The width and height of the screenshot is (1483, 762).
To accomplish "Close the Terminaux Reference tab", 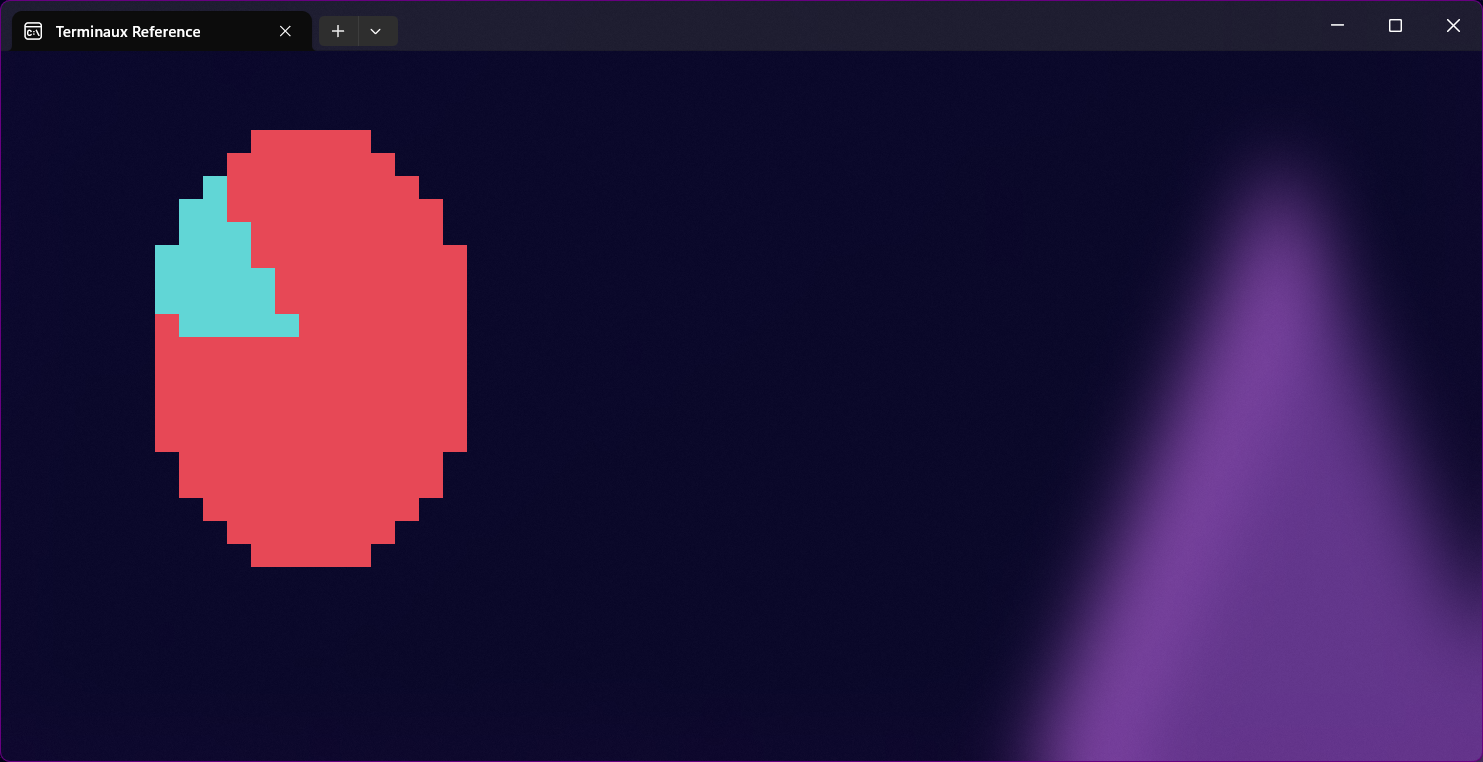I will click(x=285, y=31).
